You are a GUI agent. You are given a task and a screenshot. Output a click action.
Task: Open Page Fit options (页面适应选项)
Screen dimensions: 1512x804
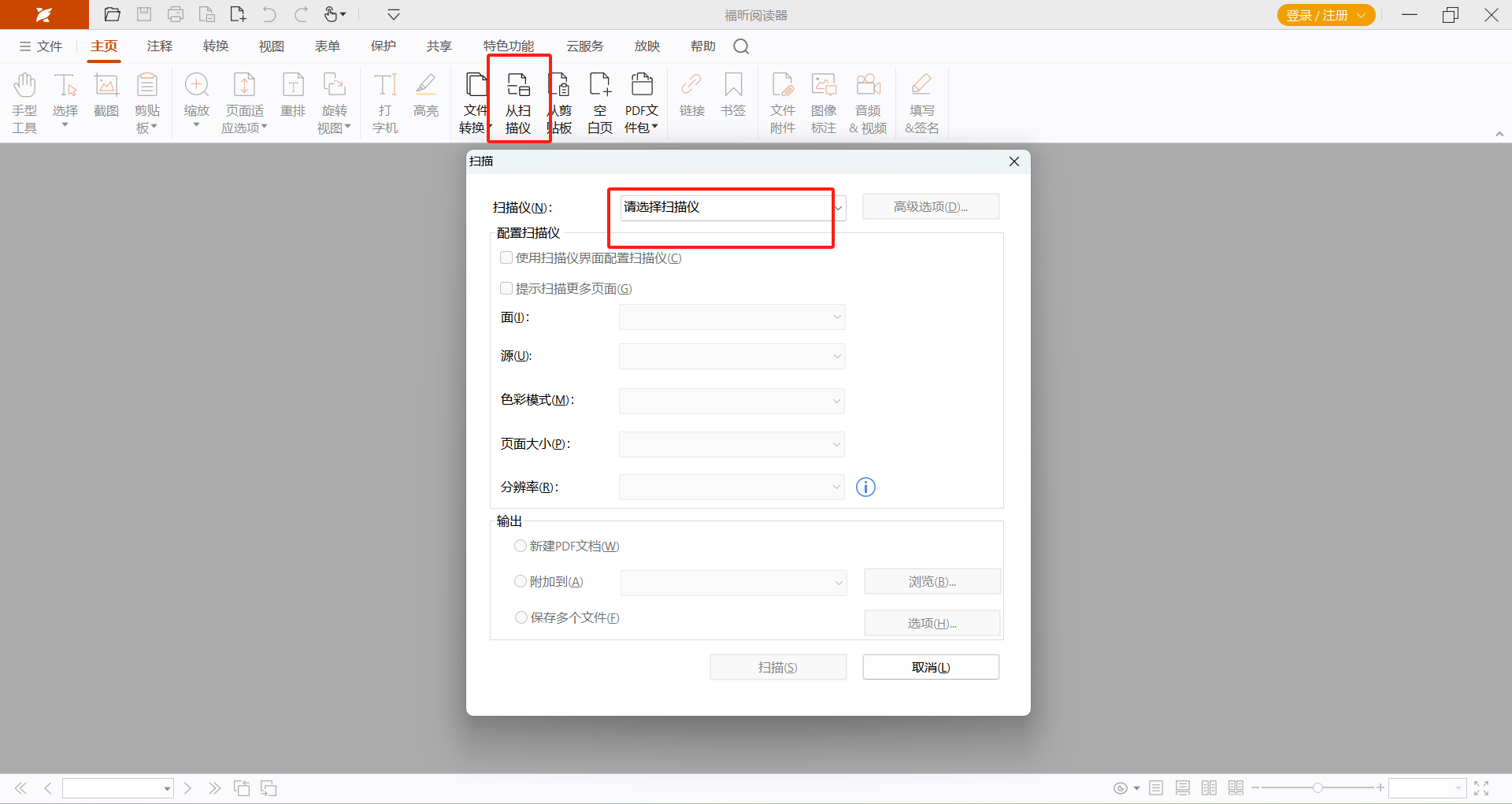[x=244, y=103]
